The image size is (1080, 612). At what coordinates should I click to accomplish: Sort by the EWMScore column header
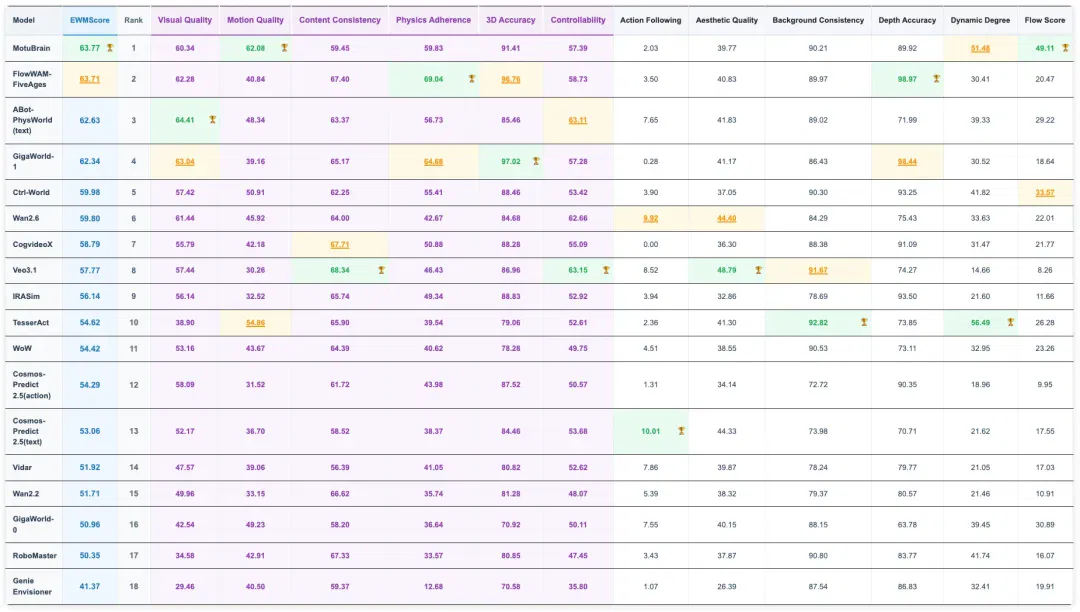[90, 20]
